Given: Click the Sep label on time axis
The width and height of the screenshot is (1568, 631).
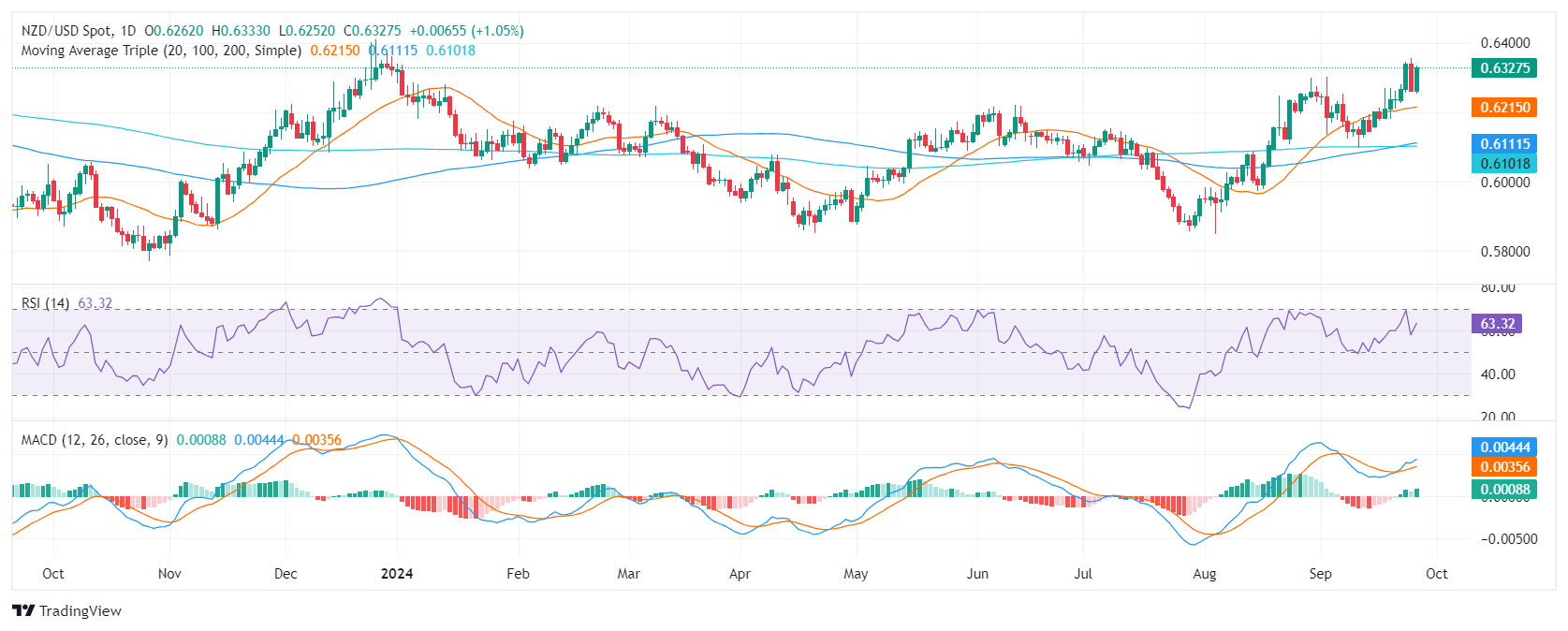Looking at the screenshot, I should (1320, 574).
